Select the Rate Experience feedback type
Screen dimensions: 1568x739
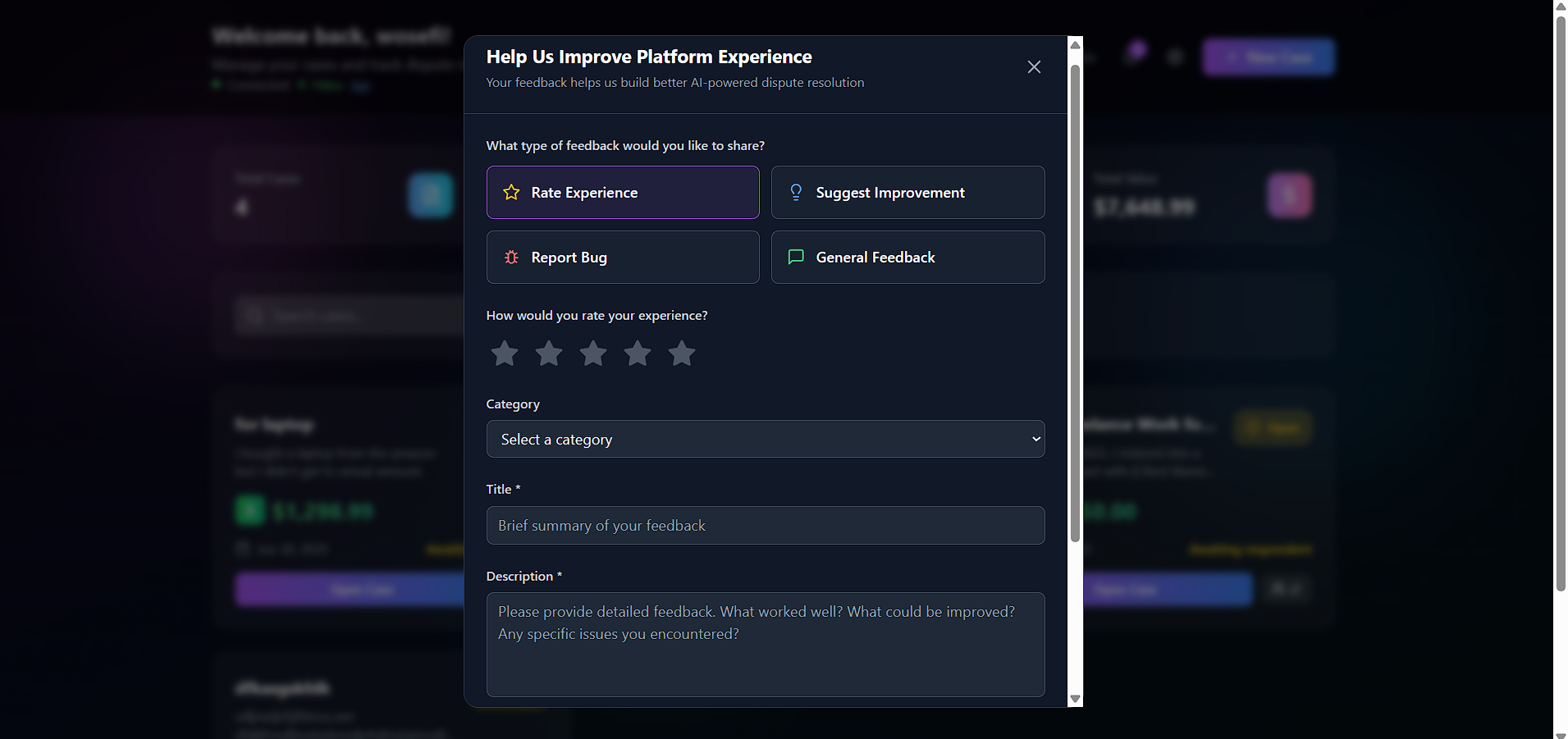623,193
